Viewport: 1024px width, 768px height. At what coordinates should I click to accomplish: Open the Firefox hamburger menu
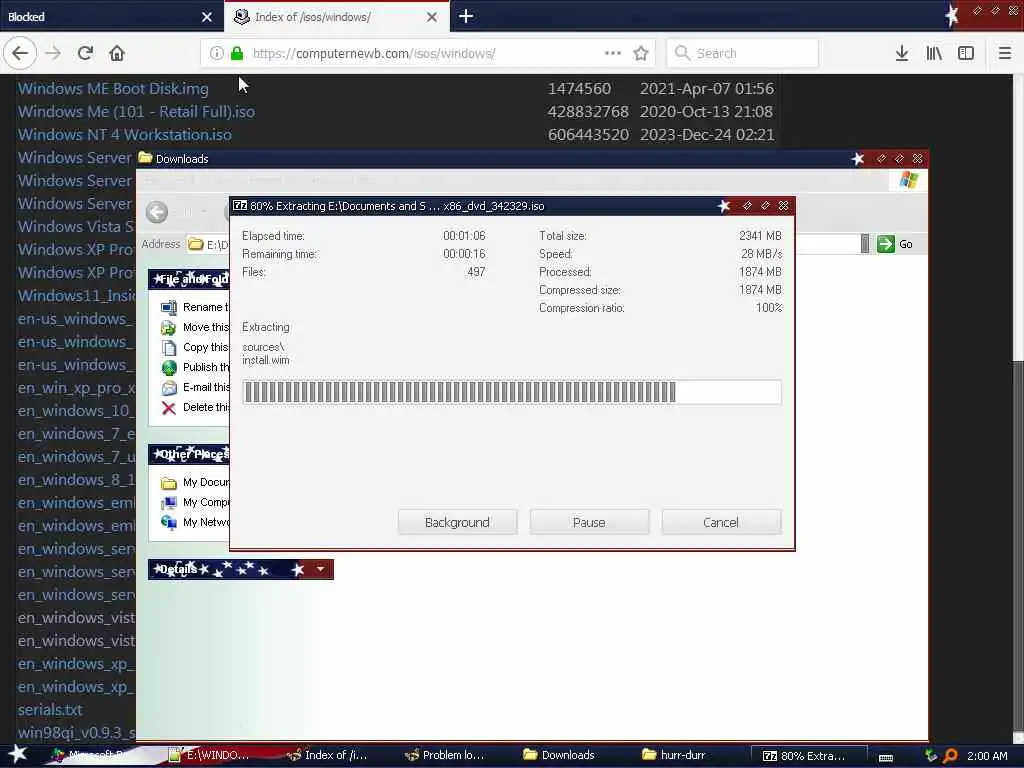point(1004,53)
